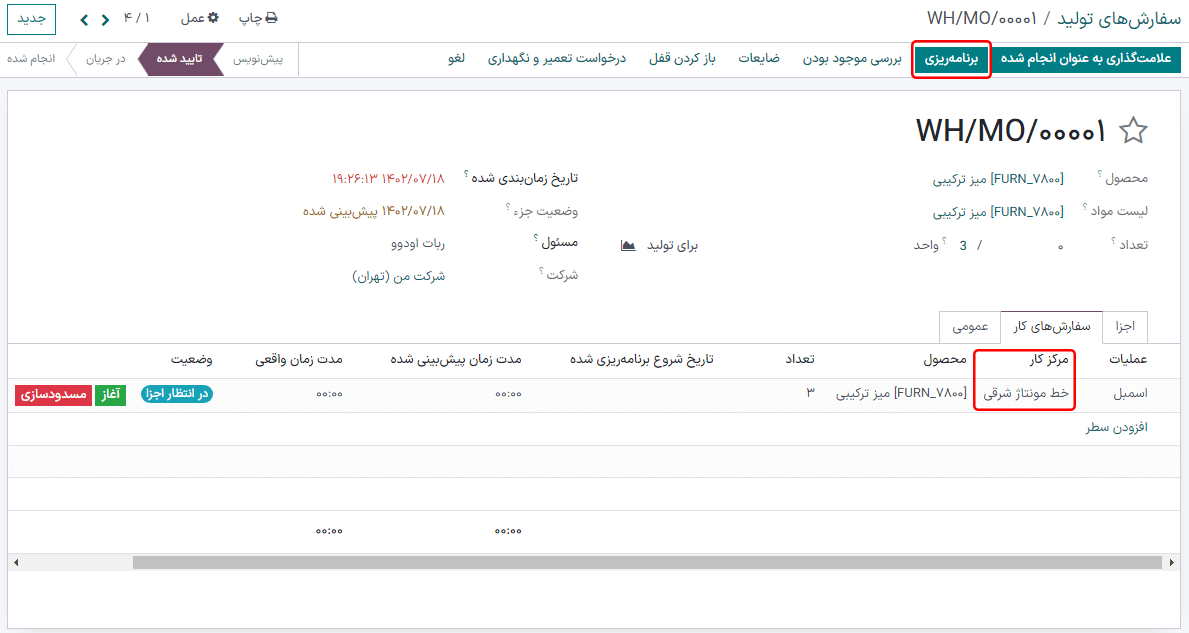Click the جدید button to create a record

(x=31, y=19)
